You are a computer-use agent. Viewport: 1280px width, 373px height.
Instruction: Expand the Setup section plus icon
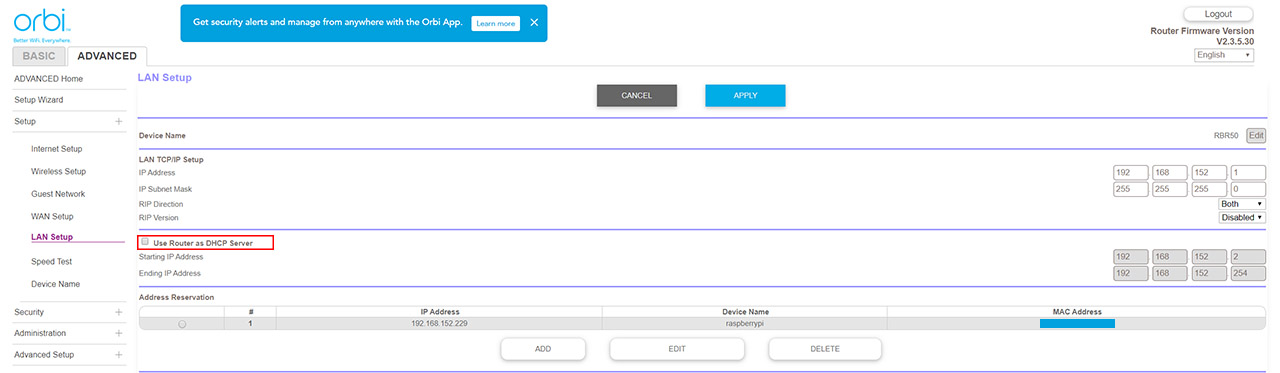point(119,121)
